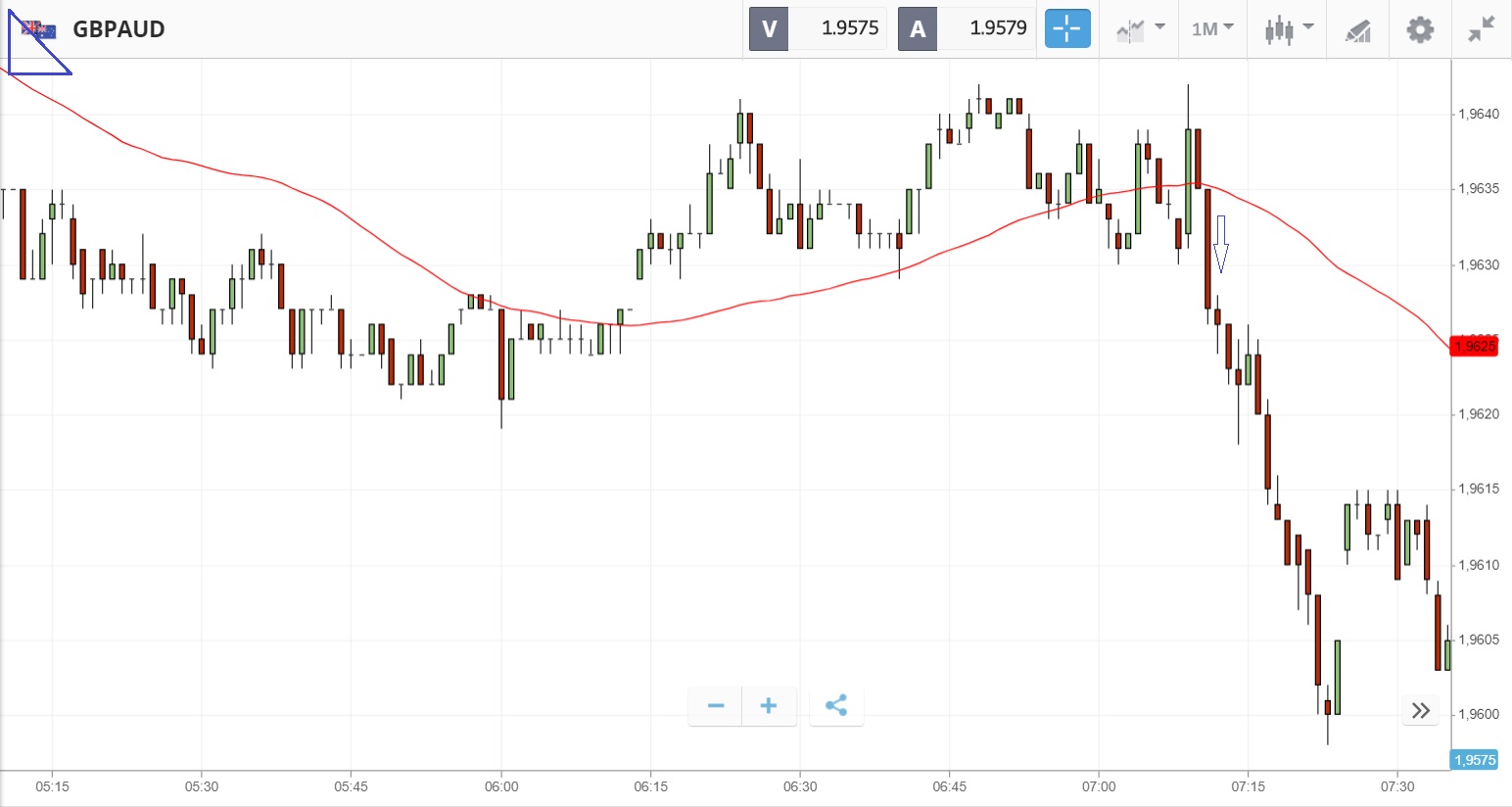The image size is (1512, 807).
Task: Click the red moving average price label 1.9625
Action: click(x=1475, y=346)
